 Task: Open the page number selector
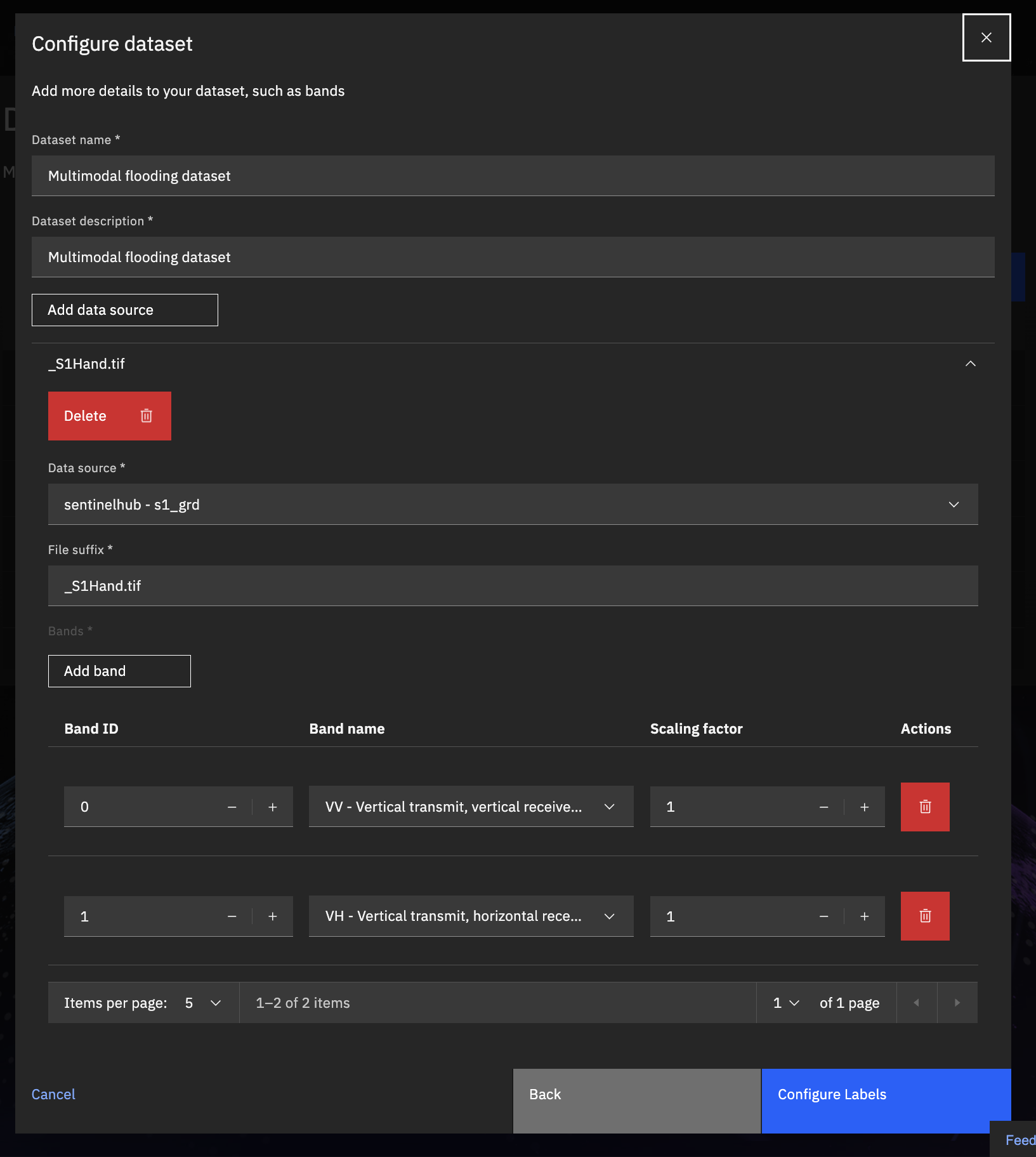[x=785, y=1003]
